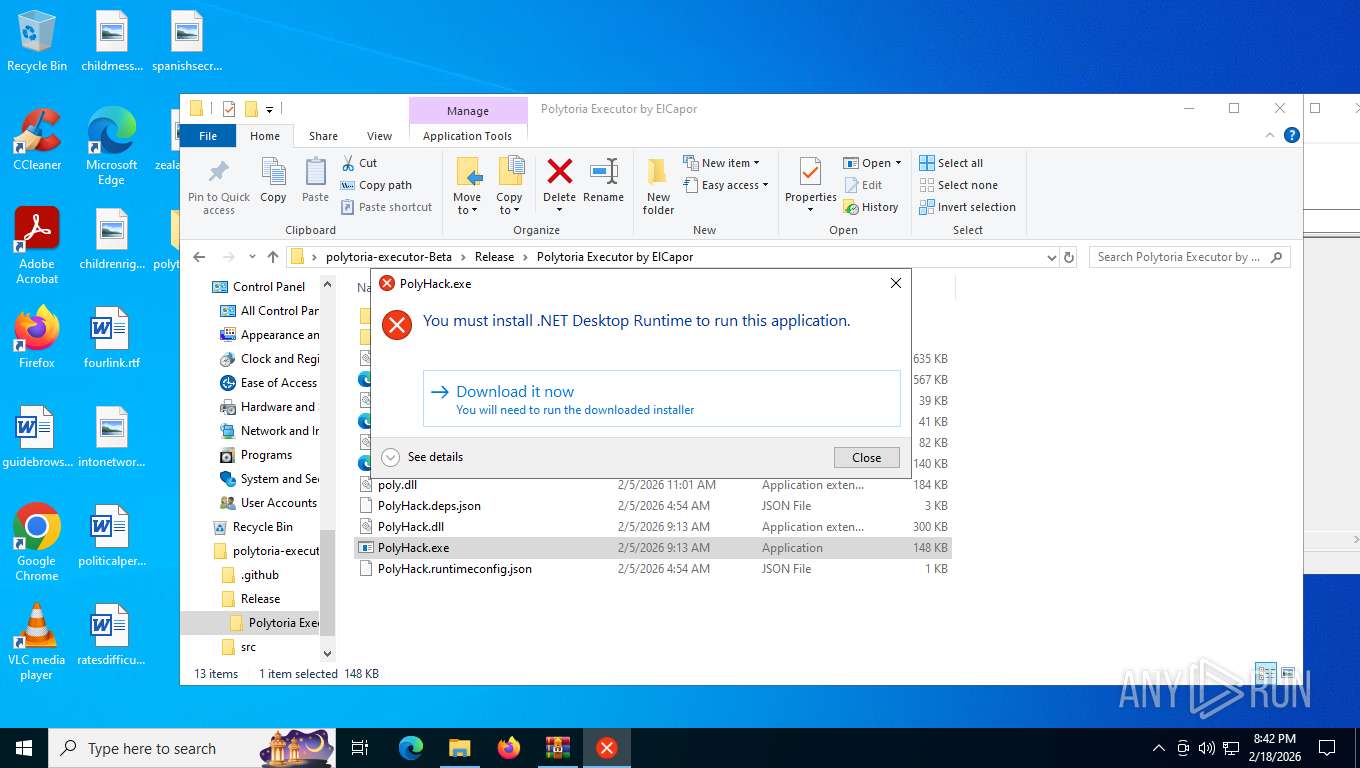Click Copy path in ribbon
Screen dimensions: 1360x768
(x=376, y=185)
